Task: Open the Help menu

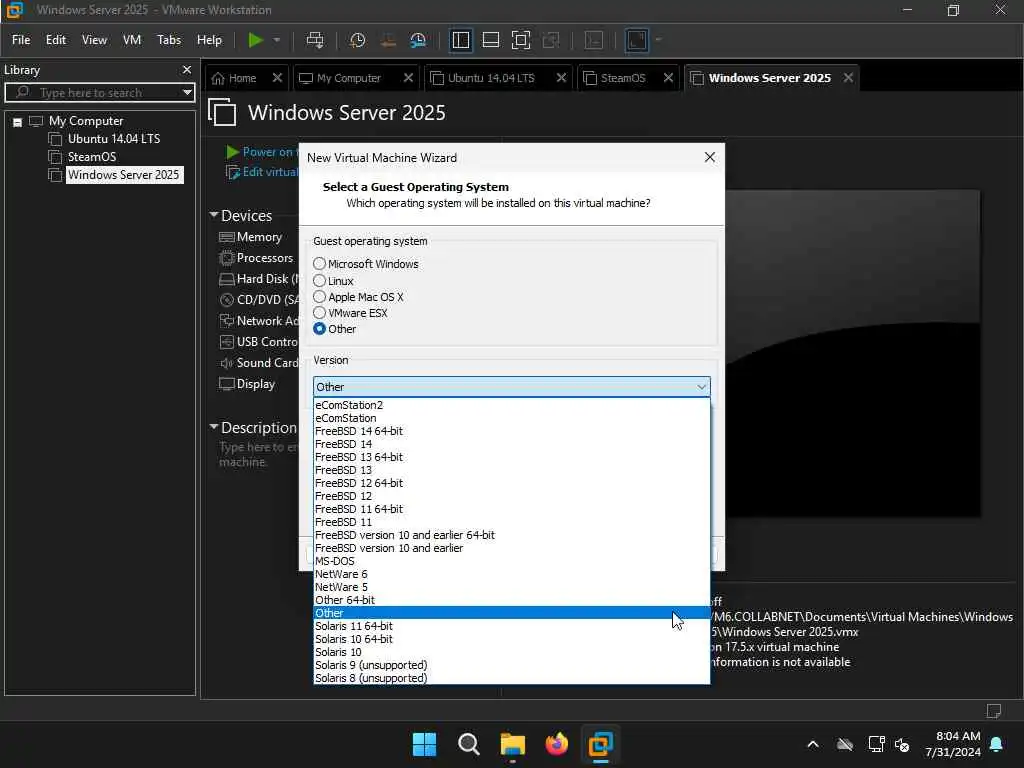Action: [210, 40]
